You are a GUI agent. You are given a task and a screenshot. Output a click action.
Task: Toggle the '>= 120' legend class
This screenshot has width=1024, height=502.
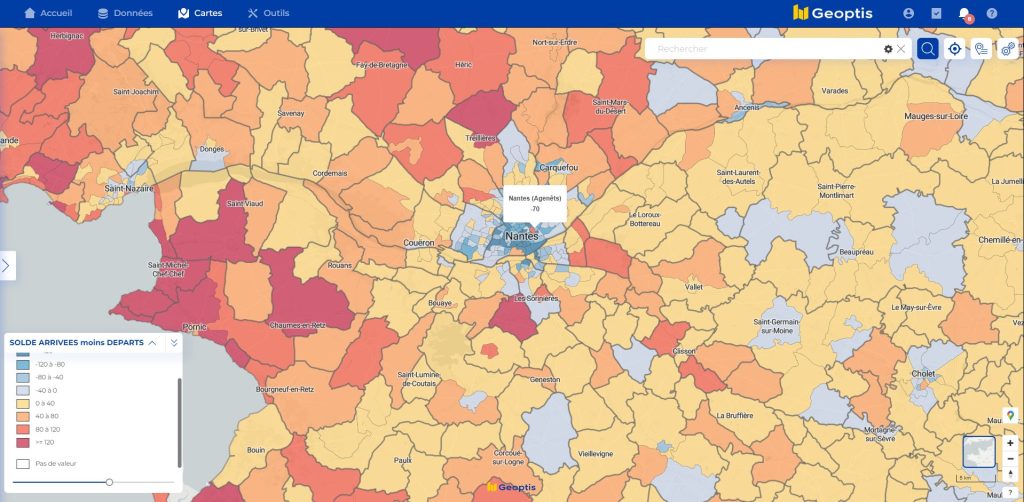[23, 441]
